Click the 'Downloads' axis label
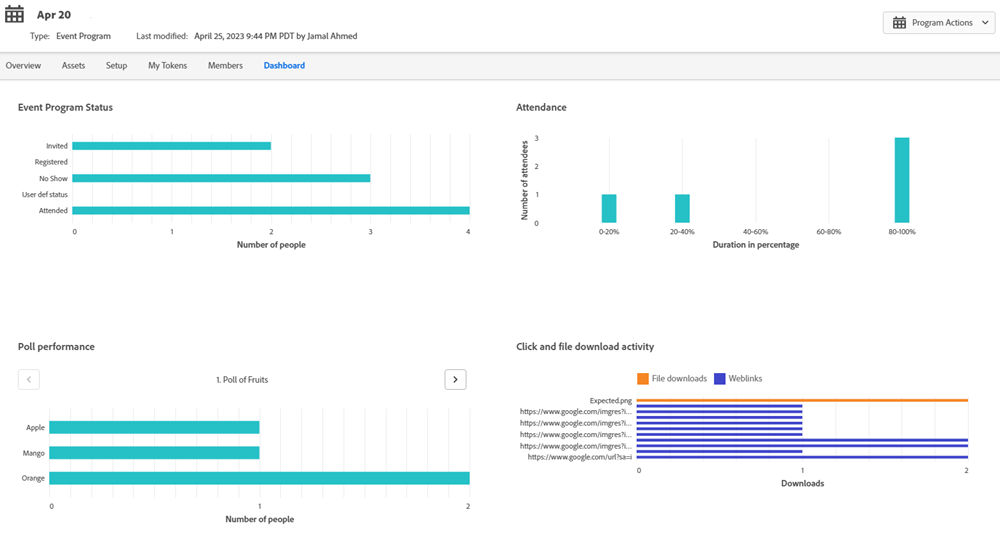The width and height of the screenshot is (1000, 535). click(x=802, y=483)
